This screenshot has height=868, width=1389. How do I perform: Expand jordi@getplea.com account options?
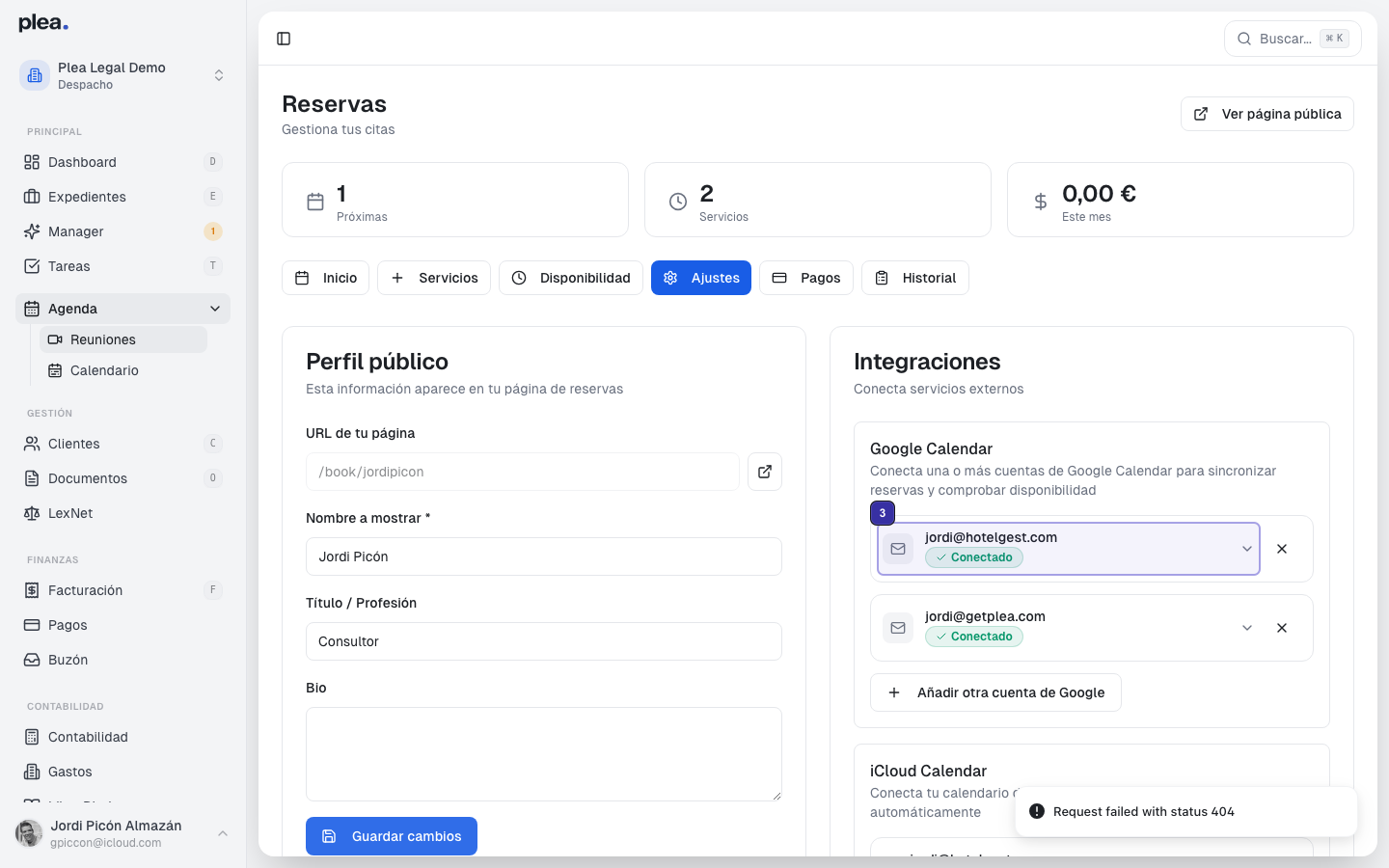tap(1246, 627)
